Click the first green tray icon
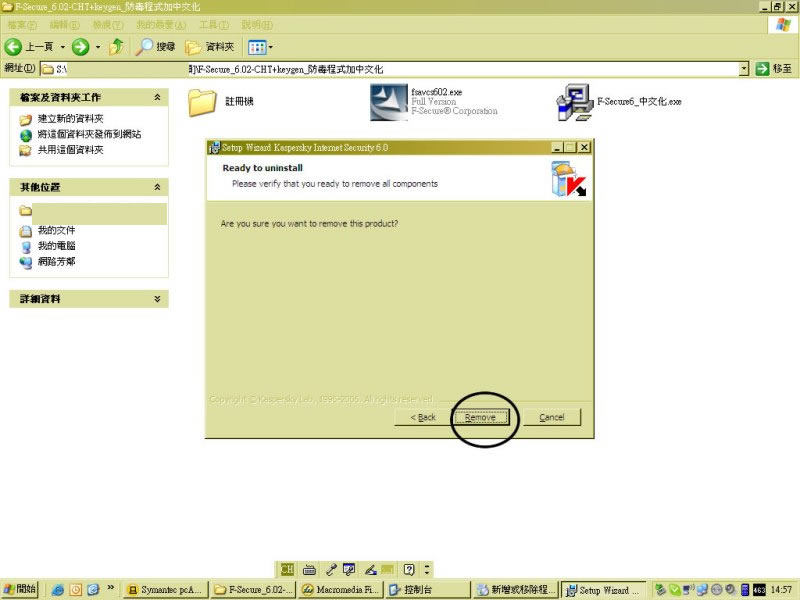Viewport: 800px width, 600px height. pyautogui.click(x=660, y=590)
